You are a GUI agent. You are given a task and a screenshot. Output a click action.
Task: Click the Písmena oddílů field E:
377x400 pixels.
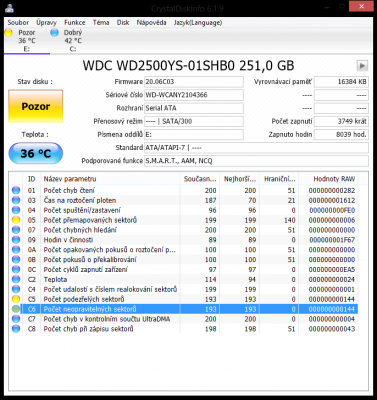[x=194, y=134]
